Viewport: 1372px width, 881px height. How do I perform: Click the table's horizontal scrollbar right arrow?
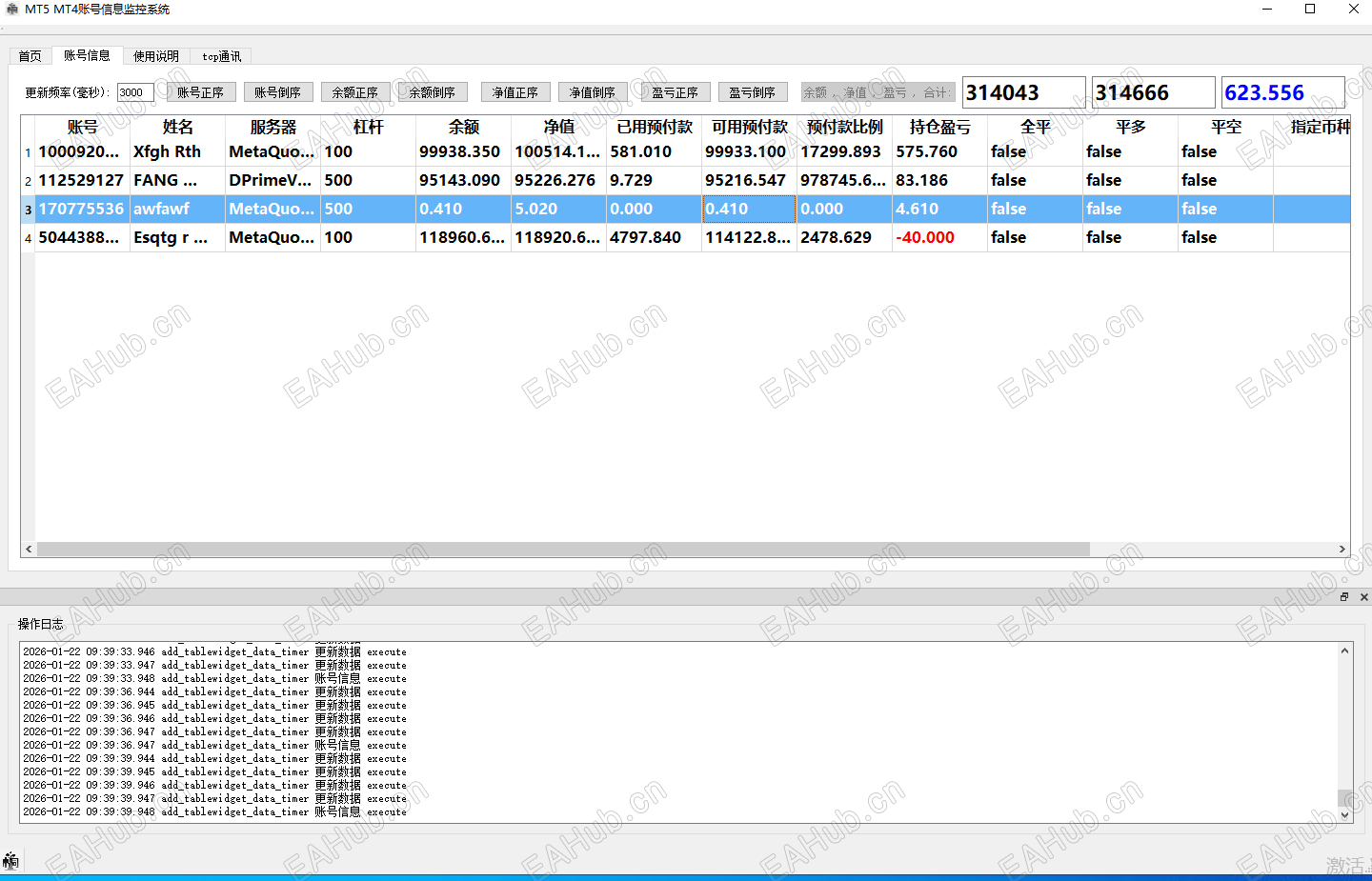coord(1342,550)
